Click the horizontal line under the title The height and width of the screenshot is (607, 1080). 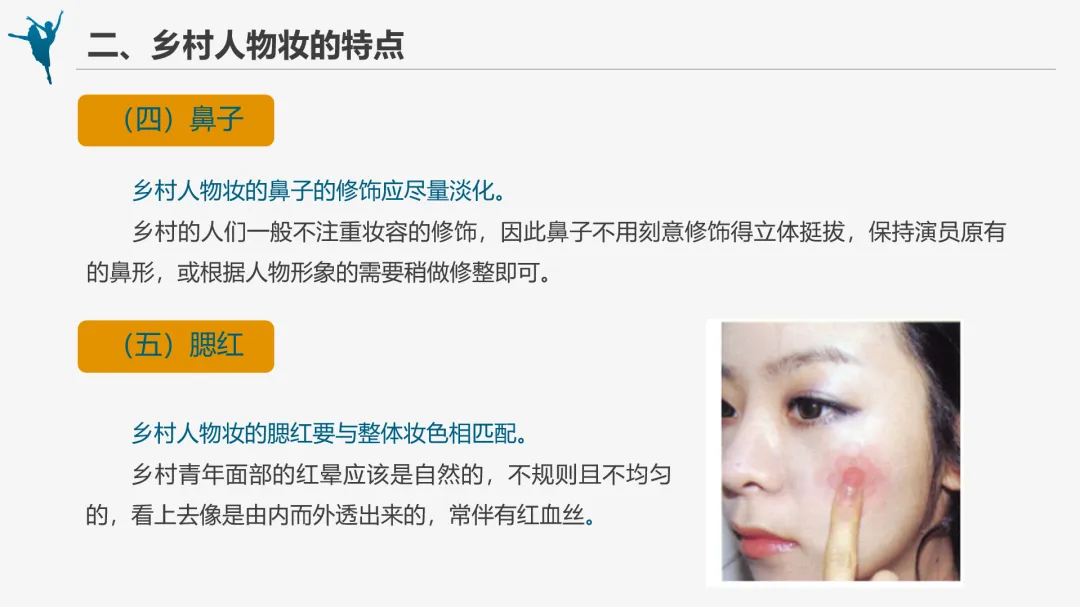[565, 70]
